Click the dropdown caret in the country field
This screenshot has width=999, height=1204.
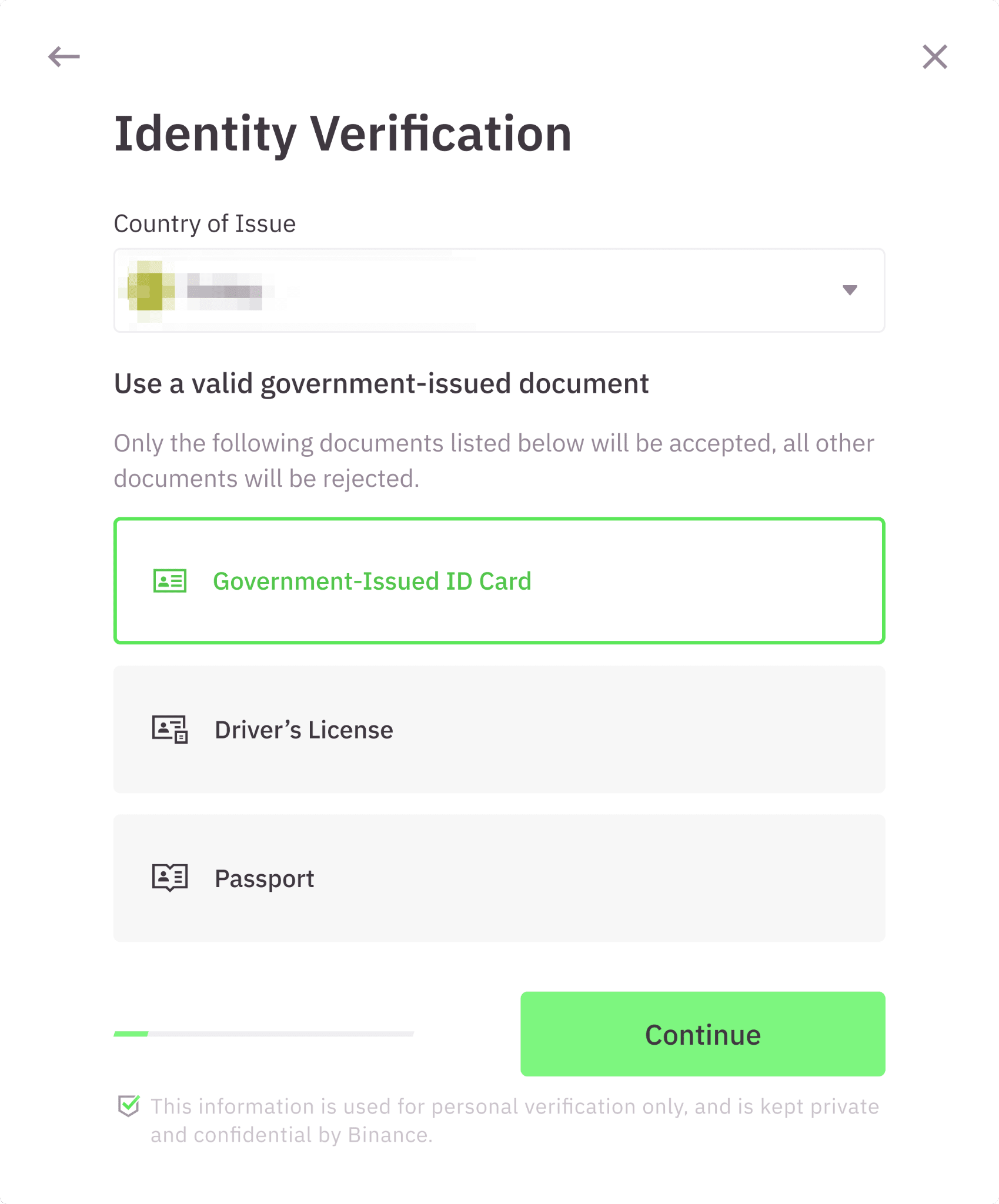coord(848,290)
